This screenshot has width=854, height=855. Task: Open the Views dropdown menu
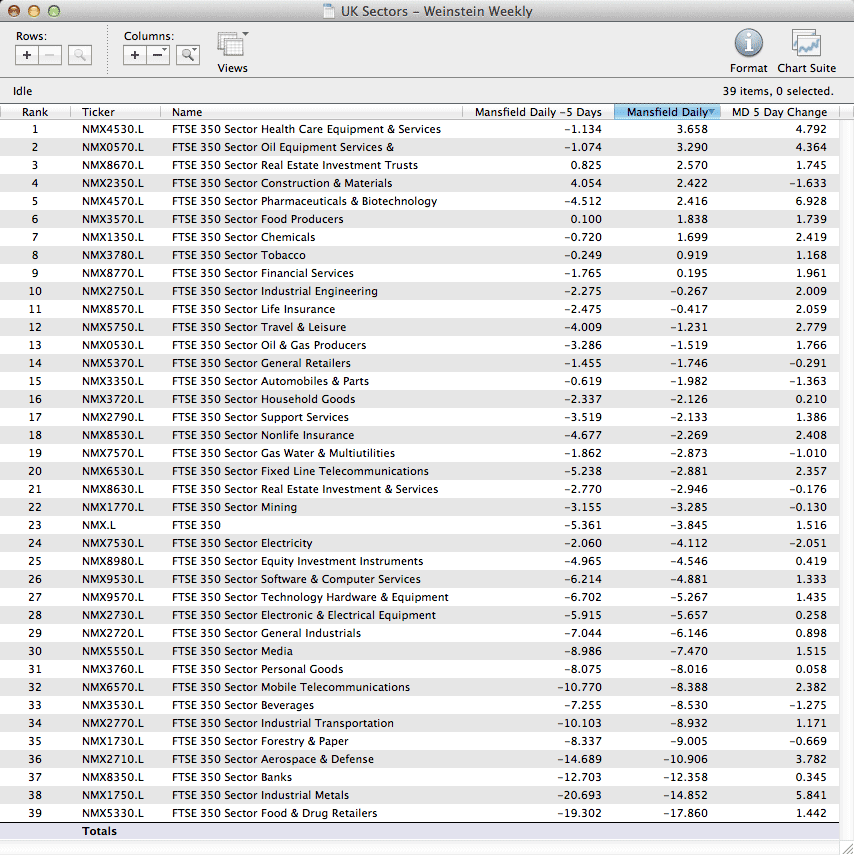pos(233,46)
